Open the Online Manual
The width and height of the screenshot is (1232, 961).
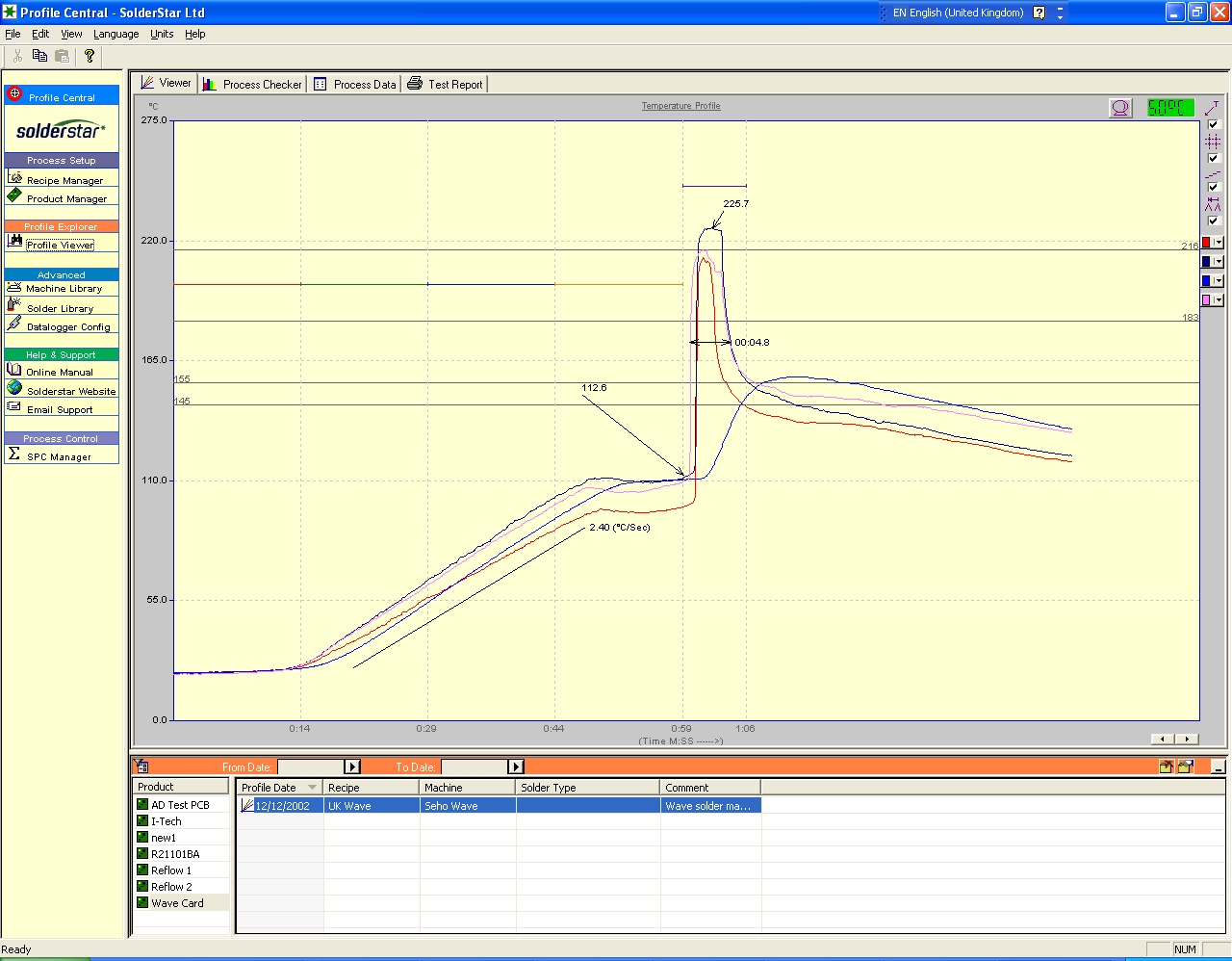point(62,371)
